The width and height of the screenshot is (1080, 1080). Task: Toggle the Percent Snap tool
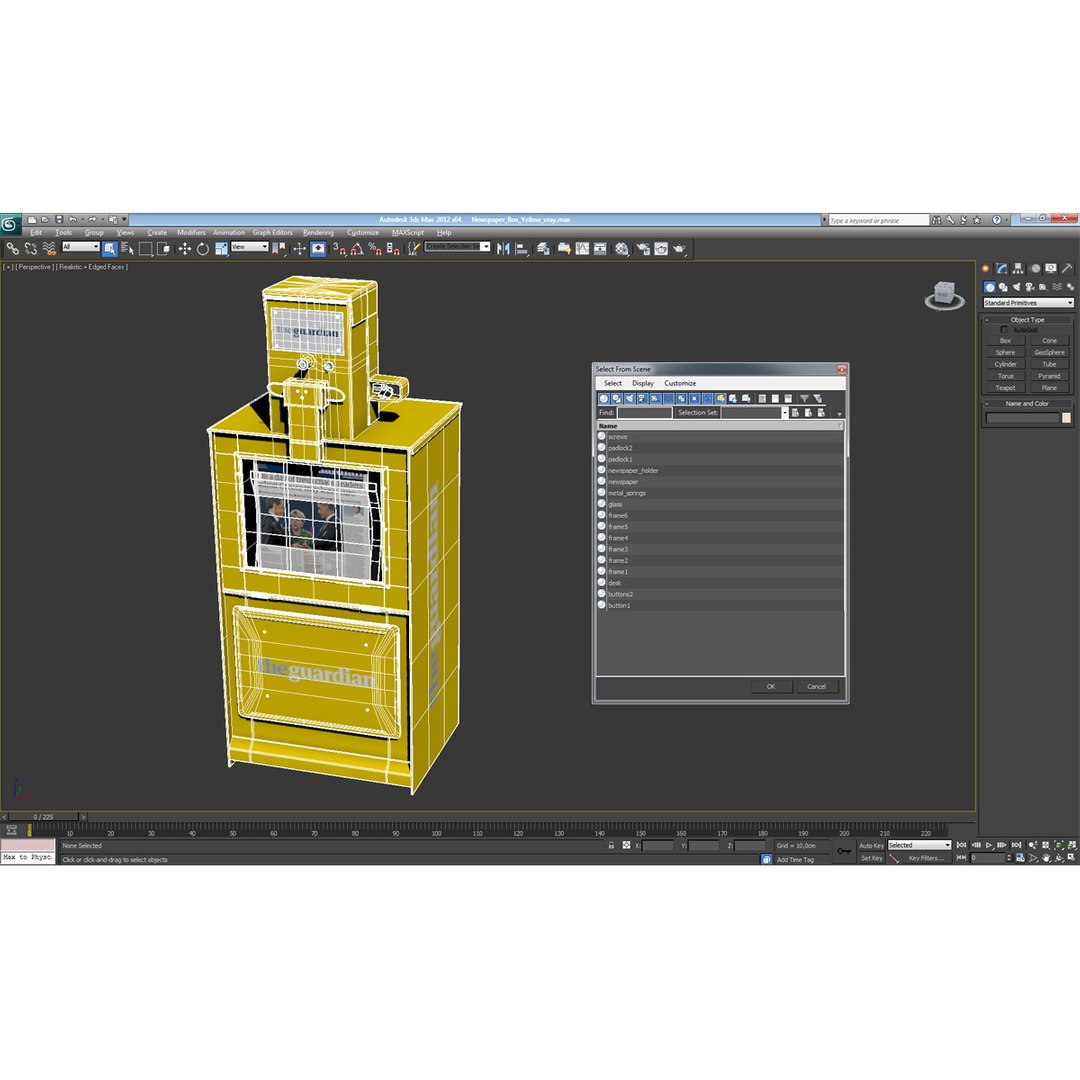coord(375,249)
